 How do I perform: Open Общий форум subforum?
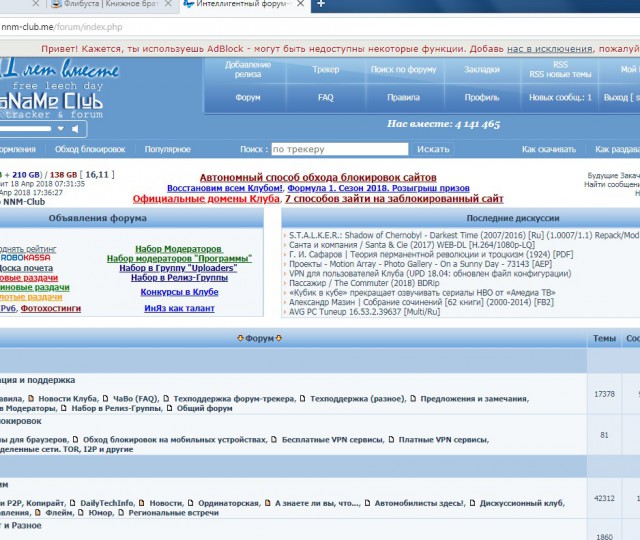point(204,409)
